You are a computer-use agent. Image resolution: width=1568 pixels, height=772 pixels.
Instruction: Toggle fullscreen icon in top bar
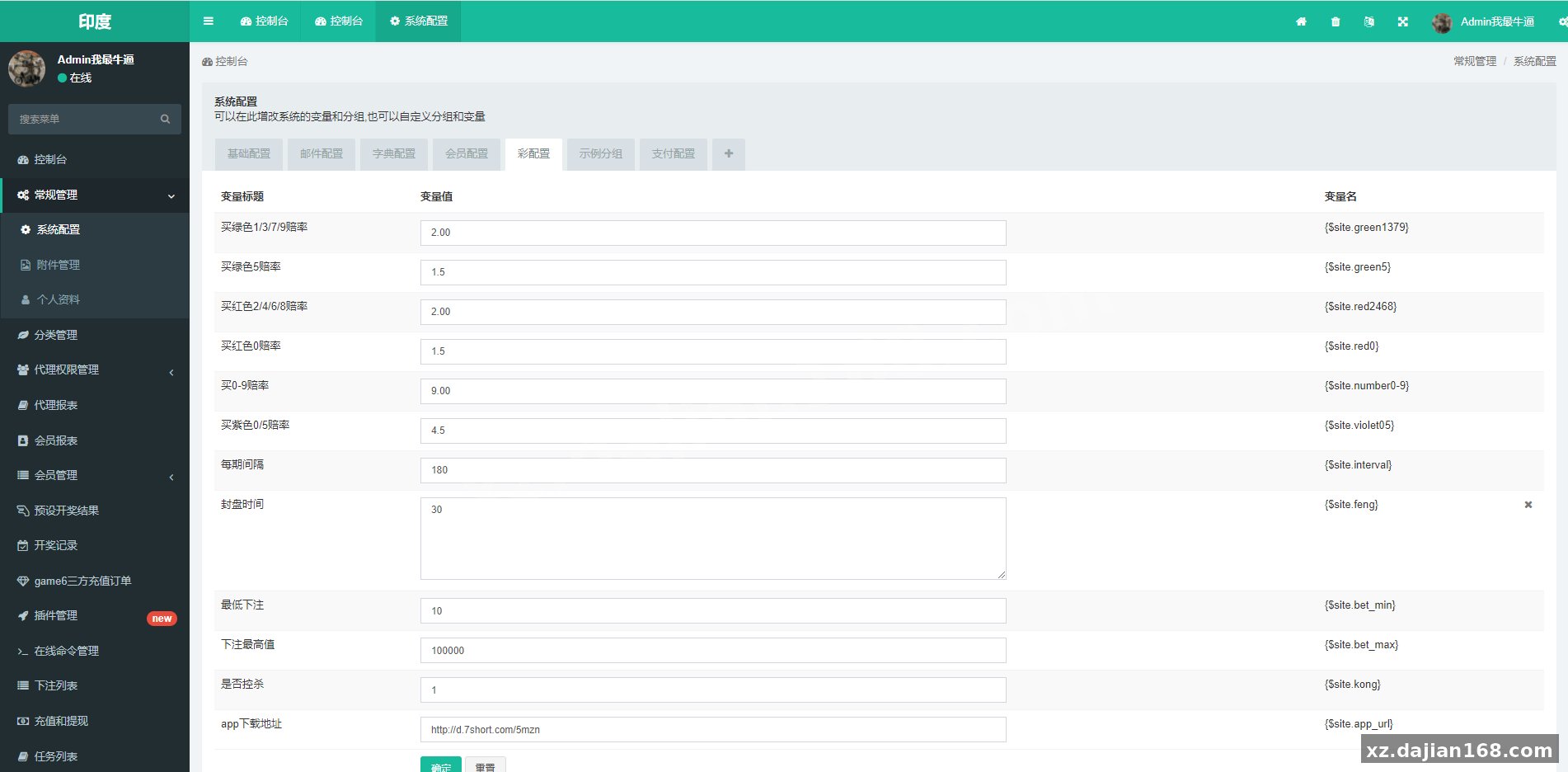[1403, 21]
